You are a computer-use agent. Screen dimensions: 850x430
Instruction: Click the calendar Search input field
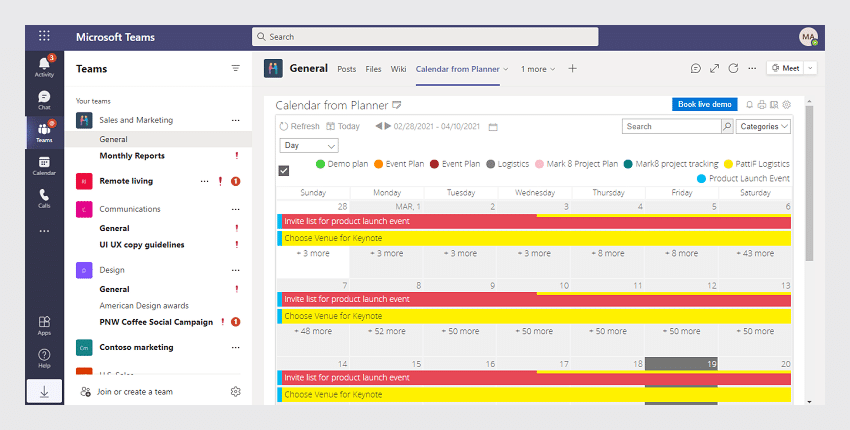click(x=672, y=126)
